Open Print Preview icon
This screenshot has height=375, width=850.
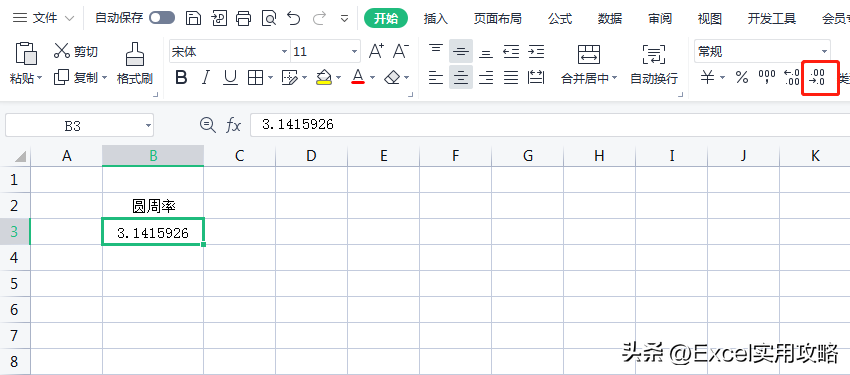point(269,18)
